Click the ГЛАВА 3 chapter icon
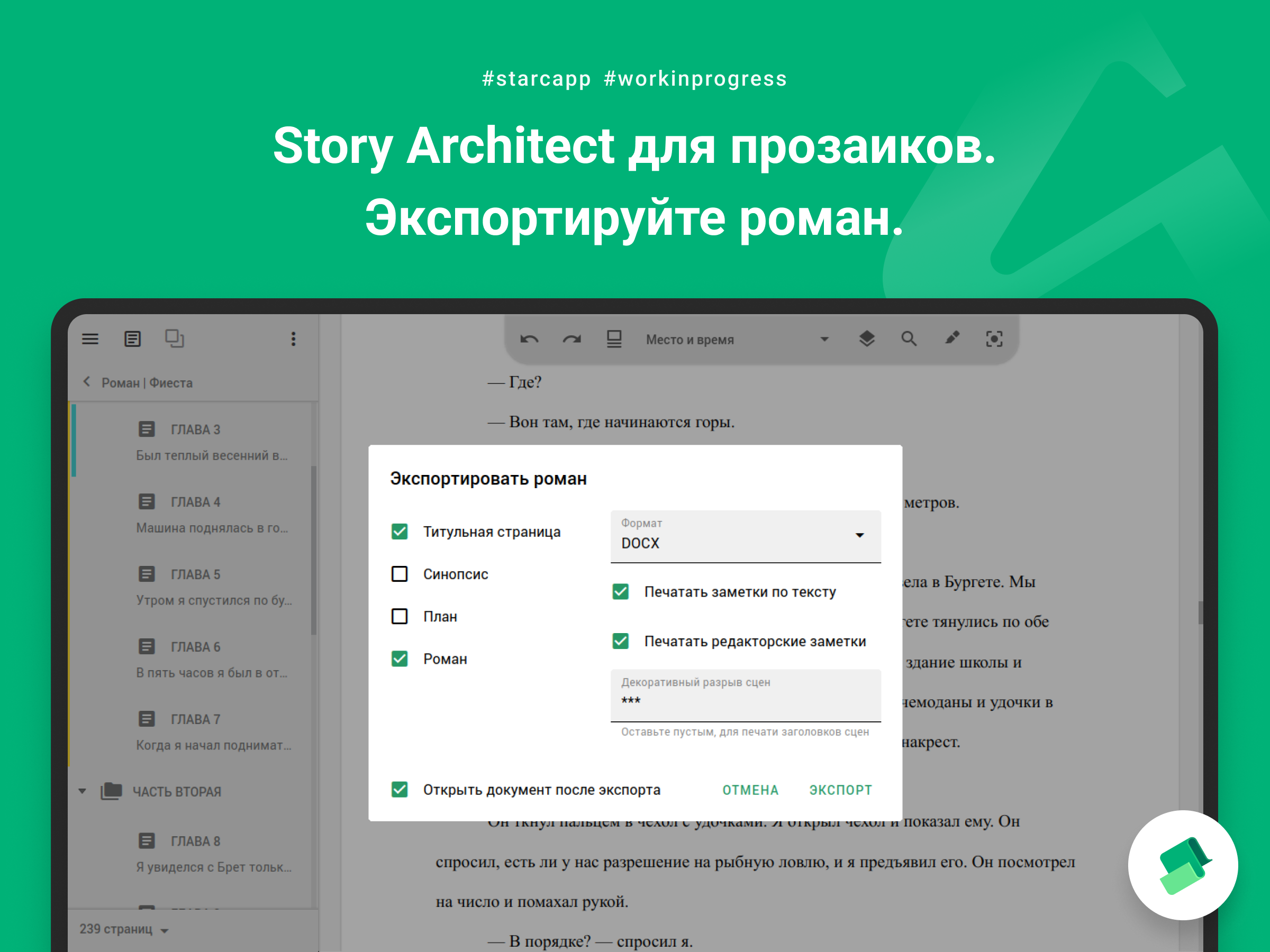The height and width of the screenshot is (952, 1270). coord(147,429)
